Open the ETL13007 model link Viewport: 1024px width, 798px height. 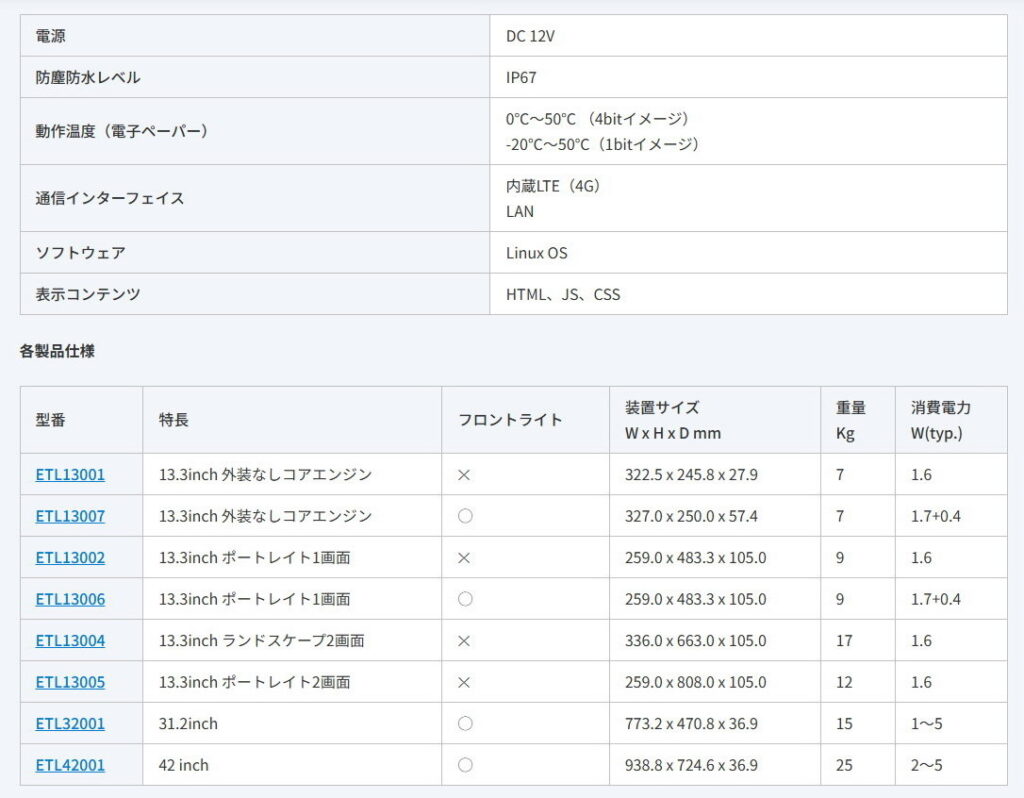(x=70, y=516)
